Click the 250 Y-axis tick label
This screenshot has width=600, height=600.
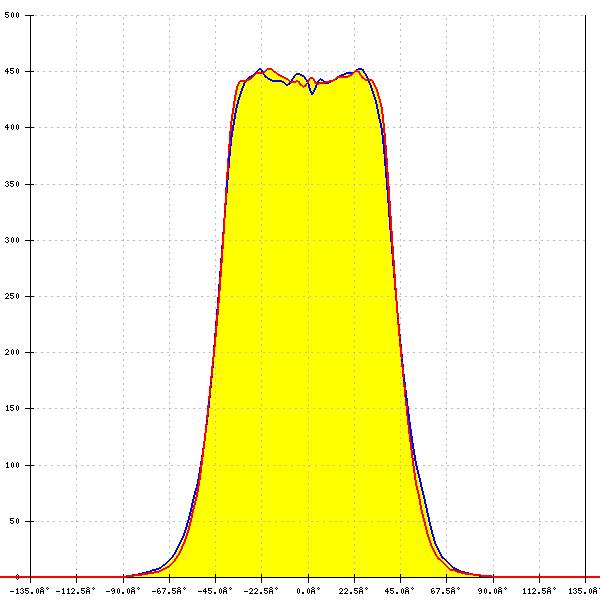(x=13, y=297)
